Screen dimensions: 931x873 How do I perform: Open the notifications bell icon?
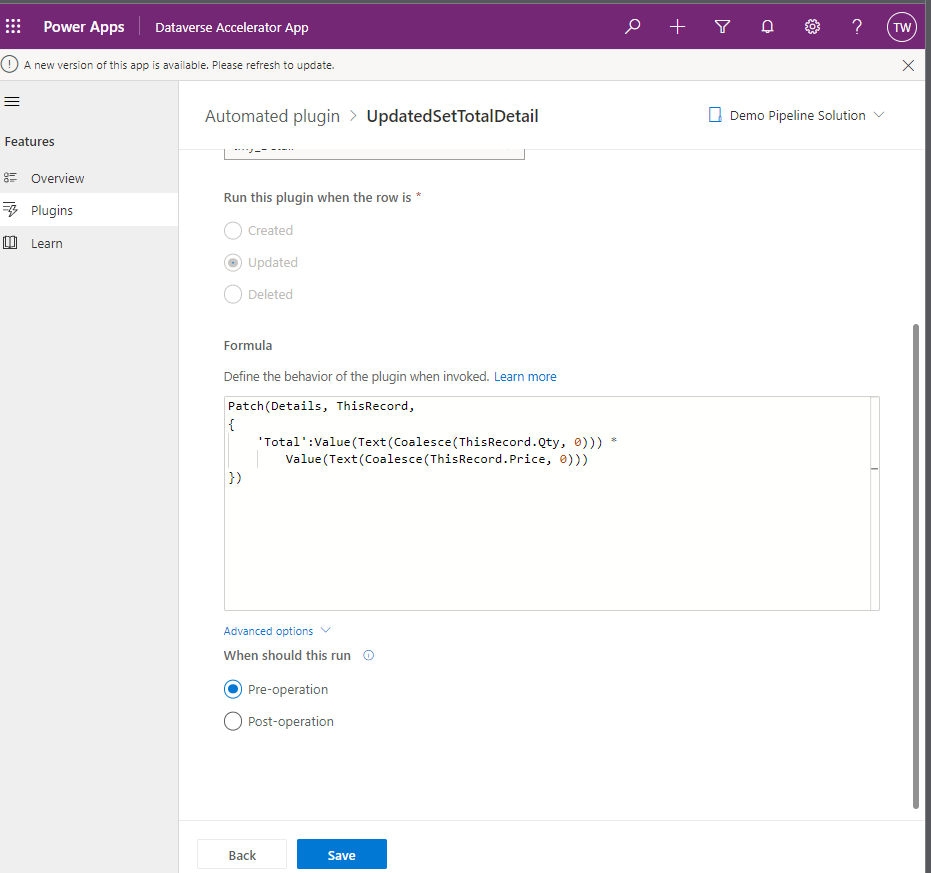pyautogui.click(x=768, y=27)
